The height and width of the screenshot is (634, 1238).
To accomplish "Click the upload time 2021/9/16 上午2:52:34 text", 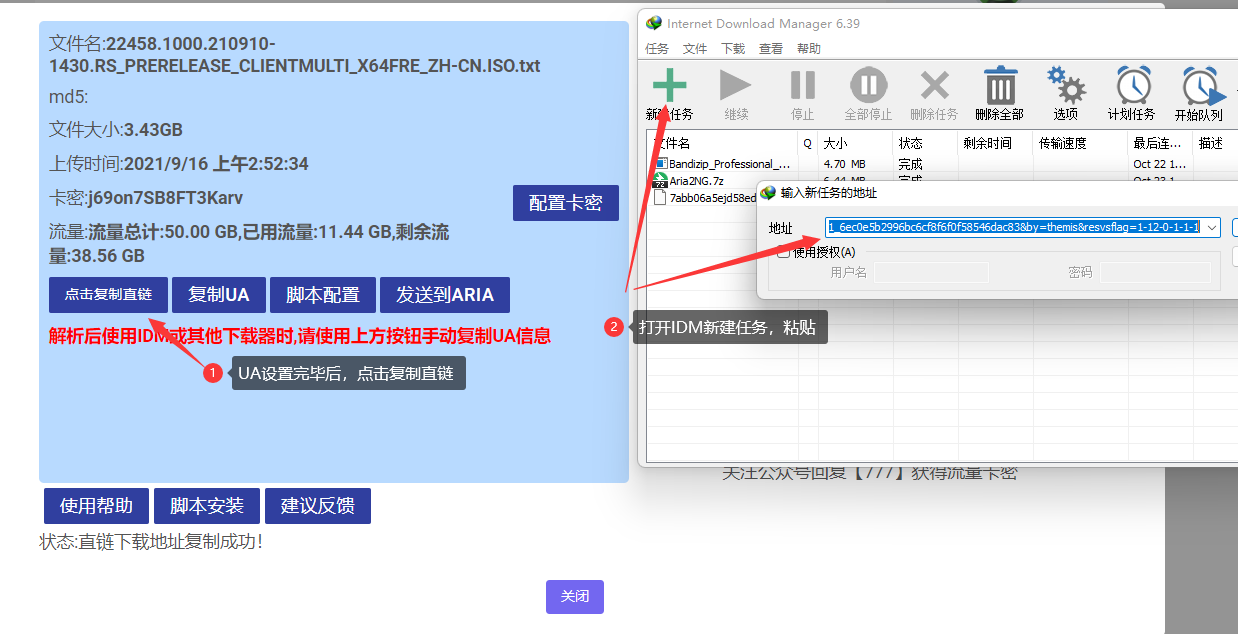I will click(179, 164).
